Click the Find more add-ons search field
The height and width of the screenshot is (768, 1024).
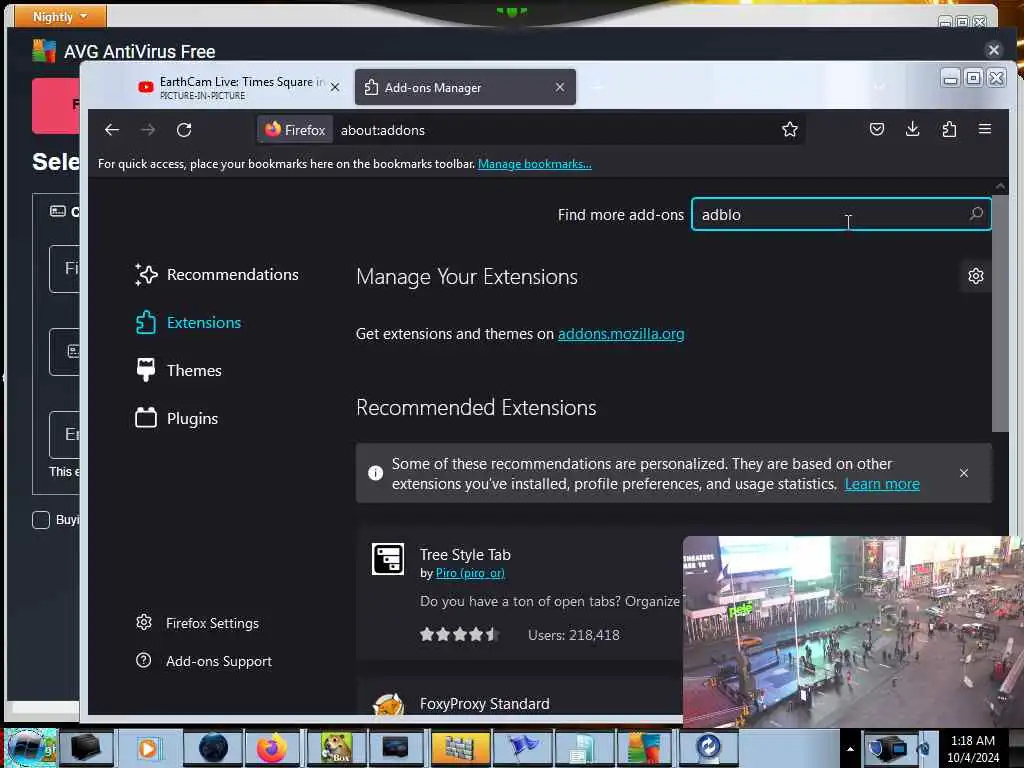[840, 214]
